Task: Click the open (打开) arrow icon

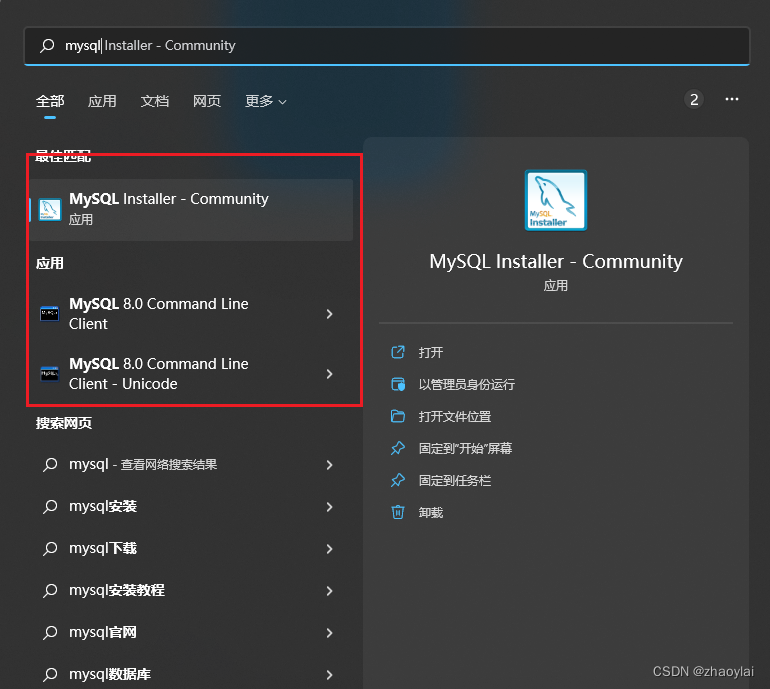Action: (x=398, y=352)
